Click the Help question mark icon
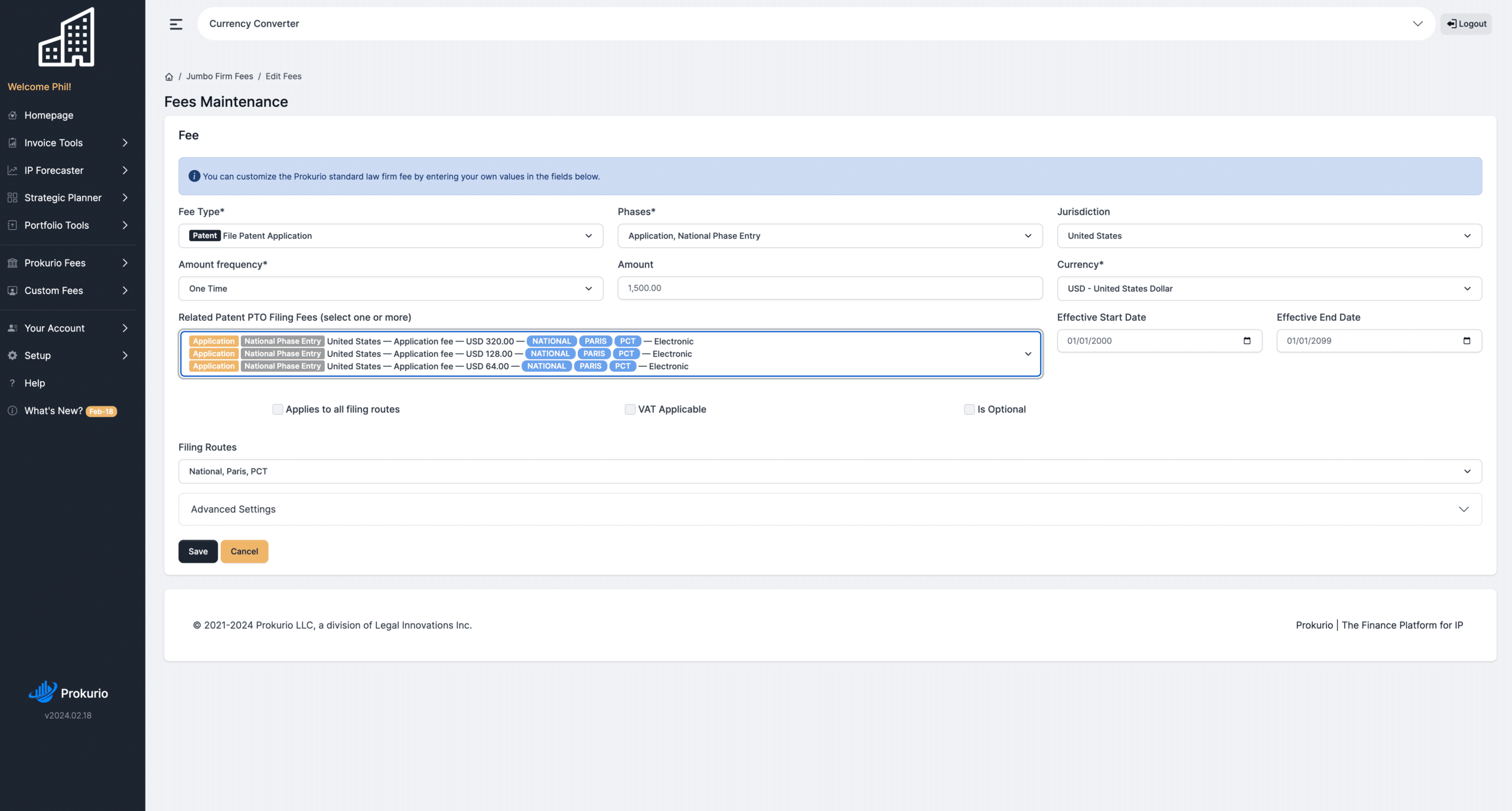 (x=12, y=383)
